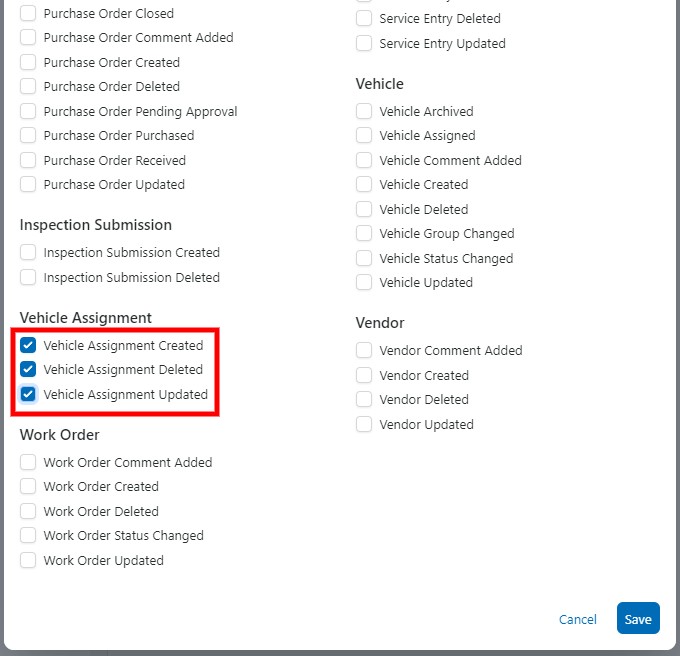Click the Vehicle section heading
680x656 pixels.
379,84
